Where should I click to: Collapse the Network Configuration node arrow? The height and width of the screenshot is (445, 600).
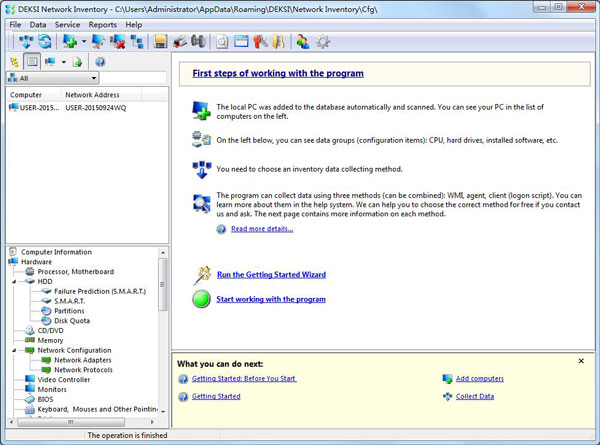coord(14,350)
